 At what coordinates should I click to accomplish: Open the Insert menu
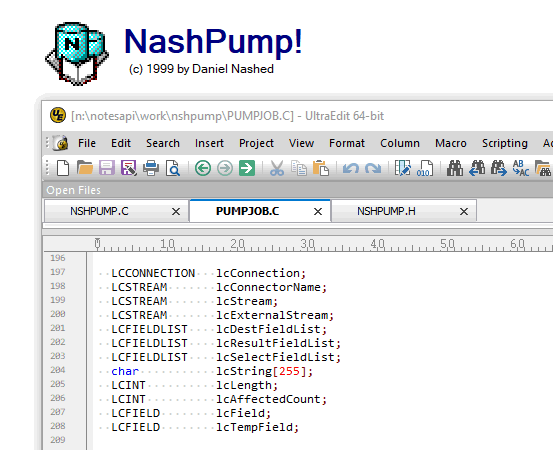pyautogui.click(x=209, y=143)
